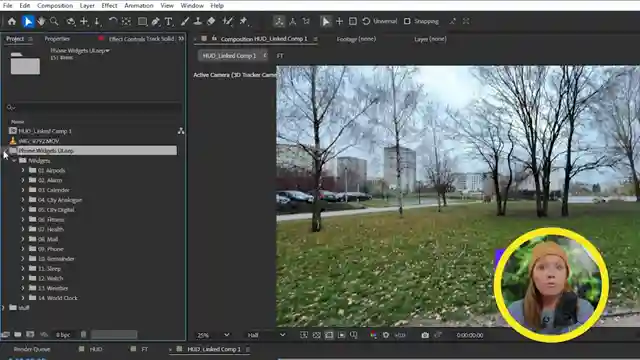Open flowchart icon beside HUD_Linked Comp 1
This screenshot has width=640, height=360.
[x=180, y=131]
